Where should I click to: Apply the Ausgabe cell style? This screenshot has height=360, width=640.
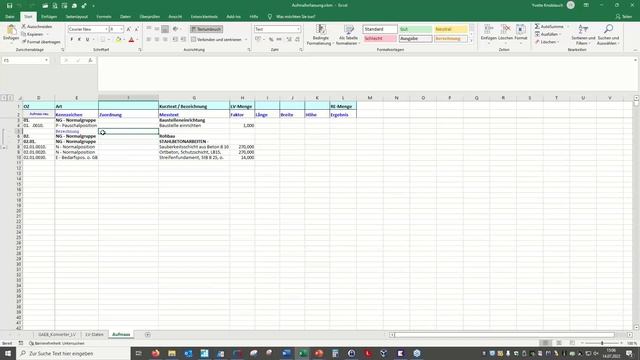[415, 38]
